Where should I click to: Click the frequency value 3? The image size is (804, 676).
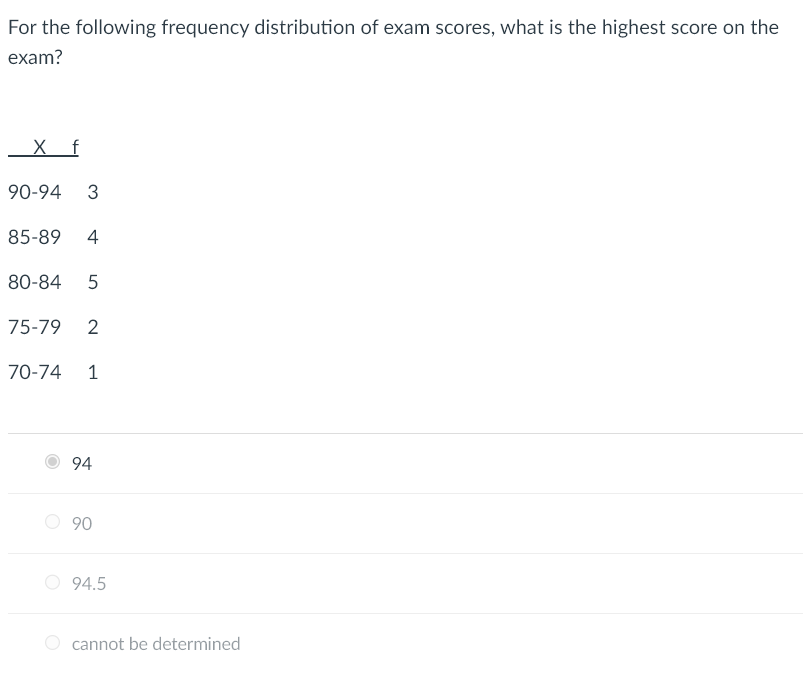(92, 192)
